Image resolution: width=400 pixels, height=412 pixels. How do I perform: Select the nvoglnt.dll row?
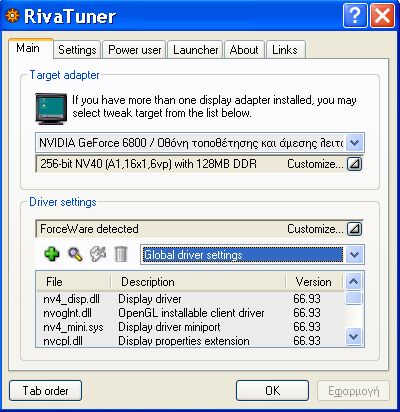coord(190,313)
